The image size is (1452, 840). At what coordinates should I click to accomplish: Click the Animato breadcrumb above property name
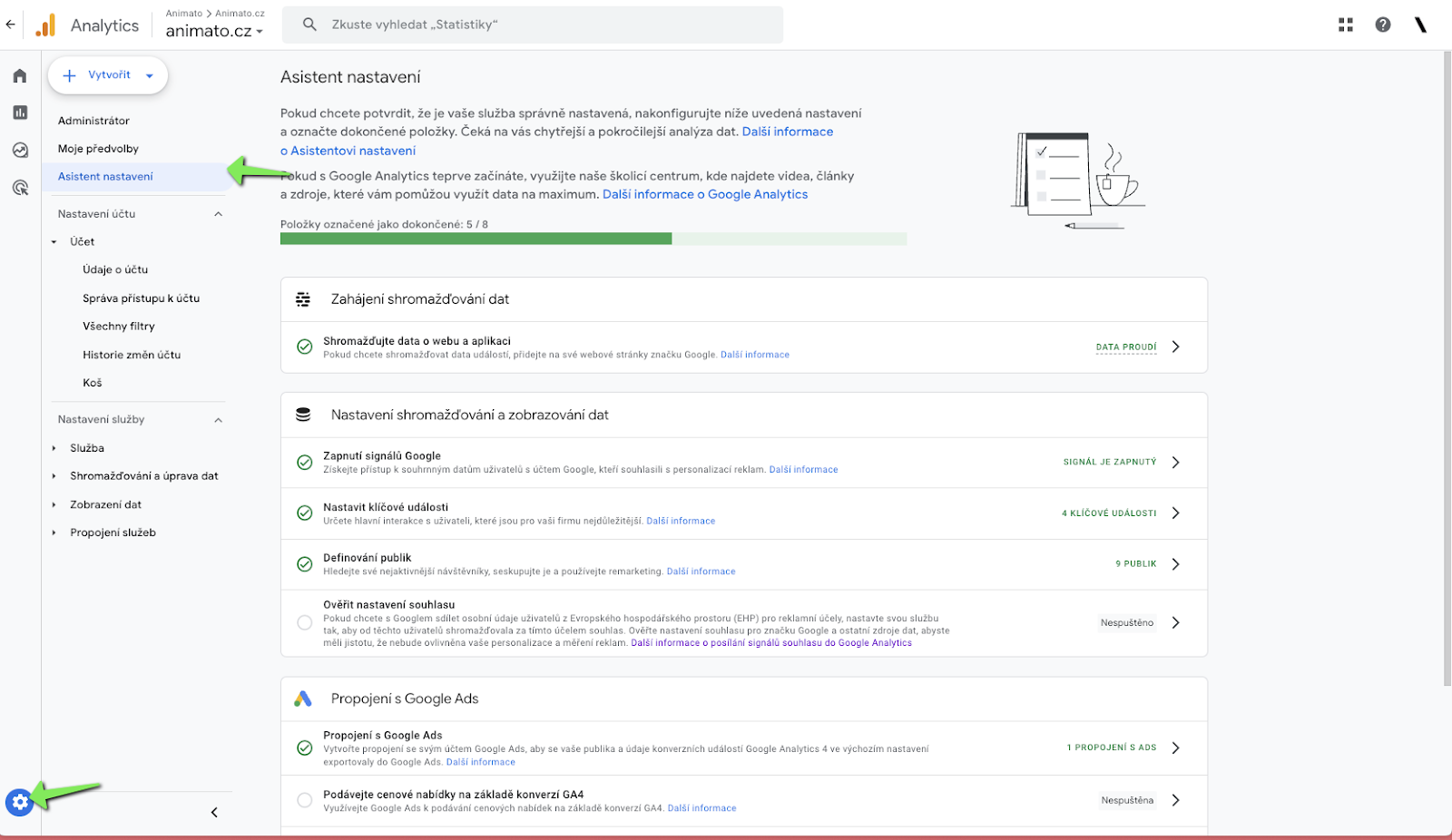[184, 14]
